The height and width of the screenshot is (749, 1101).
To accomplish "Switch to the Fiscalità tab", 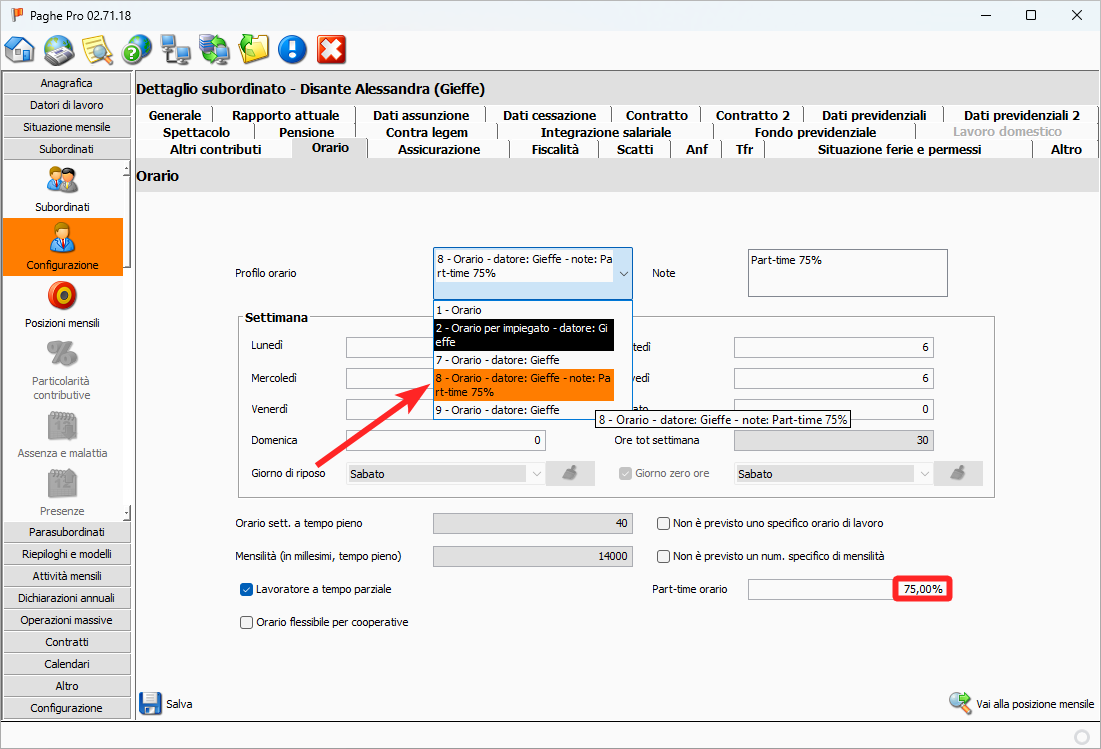I will point(554,149).
